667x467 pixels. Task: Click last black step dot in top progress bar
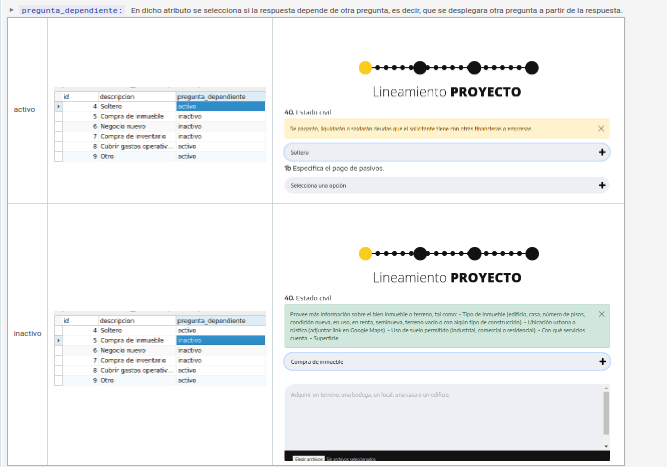click(532, 68)
